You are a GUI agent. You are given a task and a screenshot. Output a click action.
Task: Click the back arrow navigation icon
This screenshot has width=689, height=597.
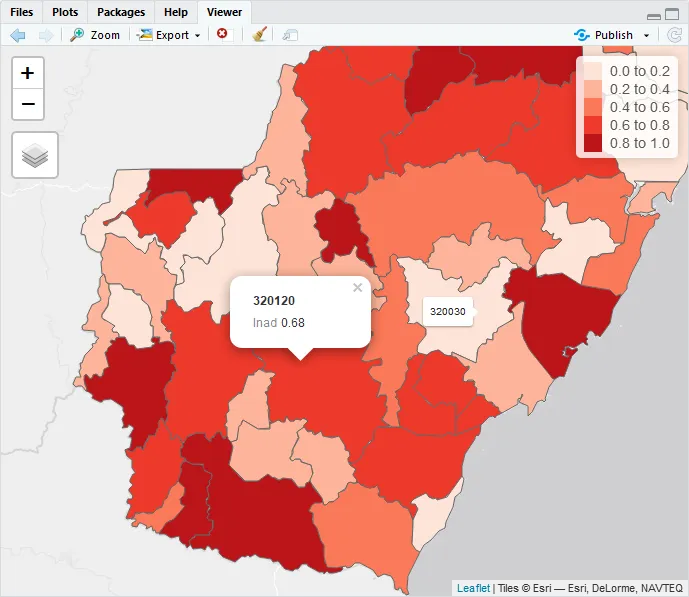coord(18,35)
